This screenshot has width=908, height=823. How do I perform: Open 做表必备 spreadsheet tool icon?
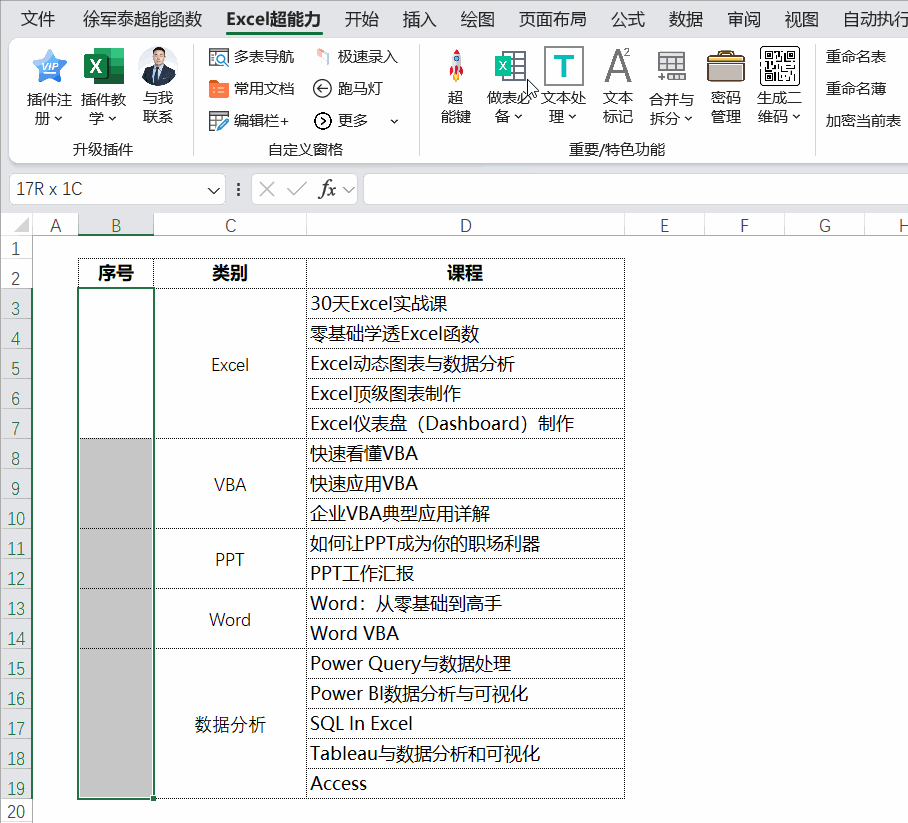coord(510,66)
